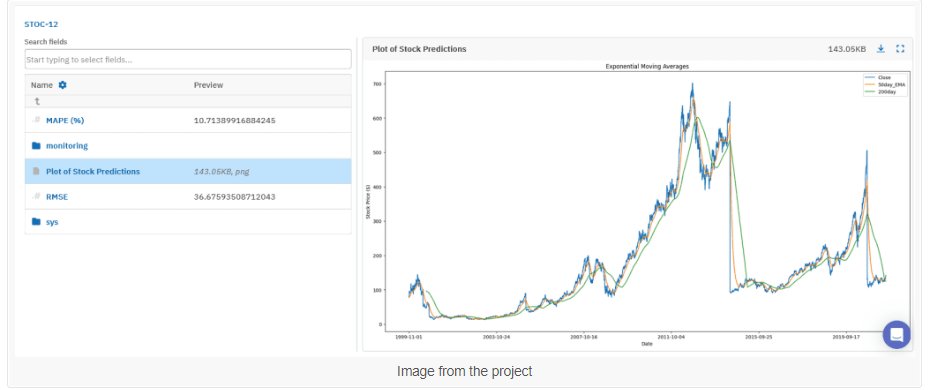
Task: Select the RMSE field
Action: [x=57, y=196]
